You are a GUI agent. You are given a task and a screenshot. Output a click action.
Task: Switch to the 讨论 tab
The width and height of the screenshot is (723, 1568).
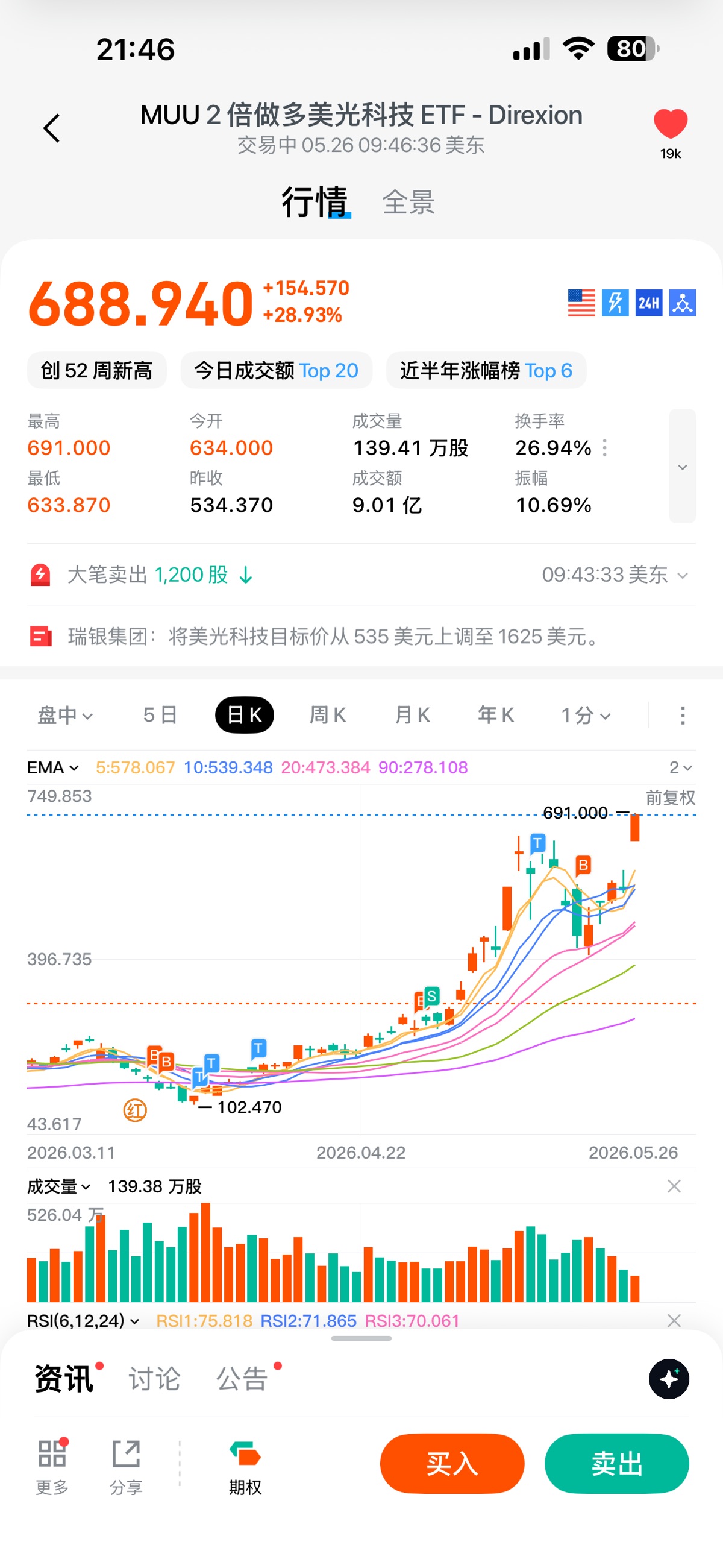(x=155, y=1379)
